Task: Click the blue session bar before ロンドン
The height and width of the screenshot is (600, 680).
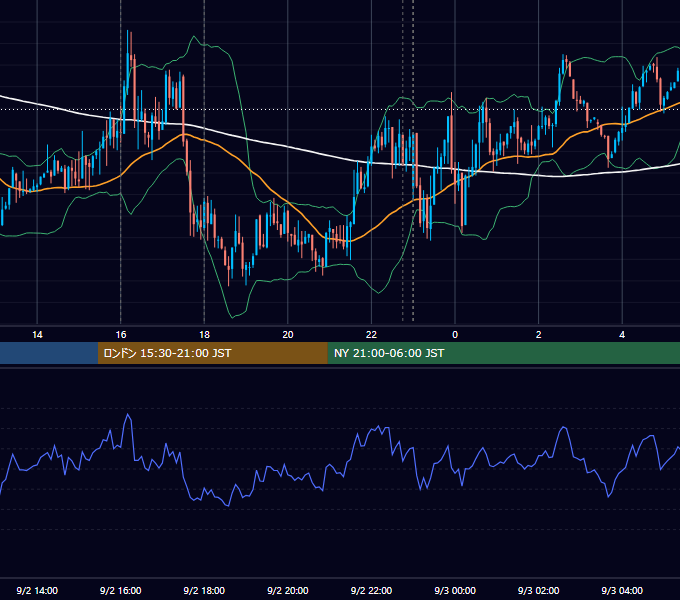Action: click(49, 353)
